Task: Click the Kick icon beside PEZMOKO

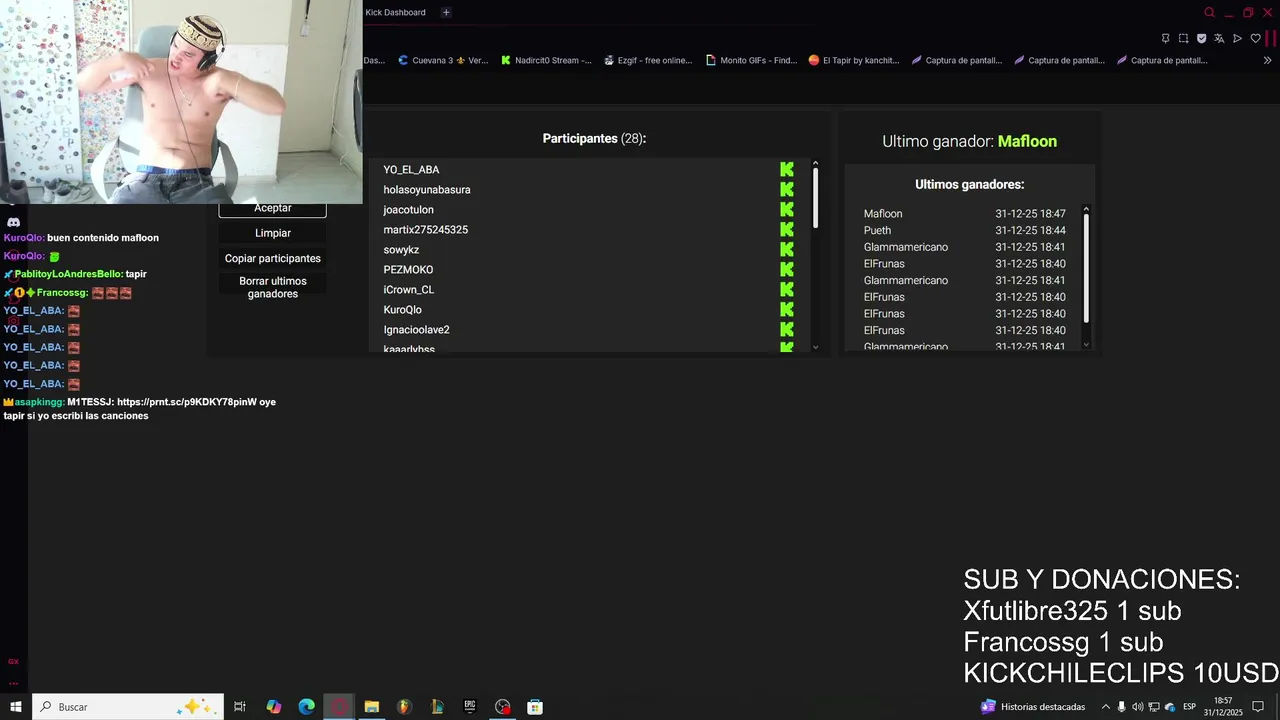Action: pos(787,270)
